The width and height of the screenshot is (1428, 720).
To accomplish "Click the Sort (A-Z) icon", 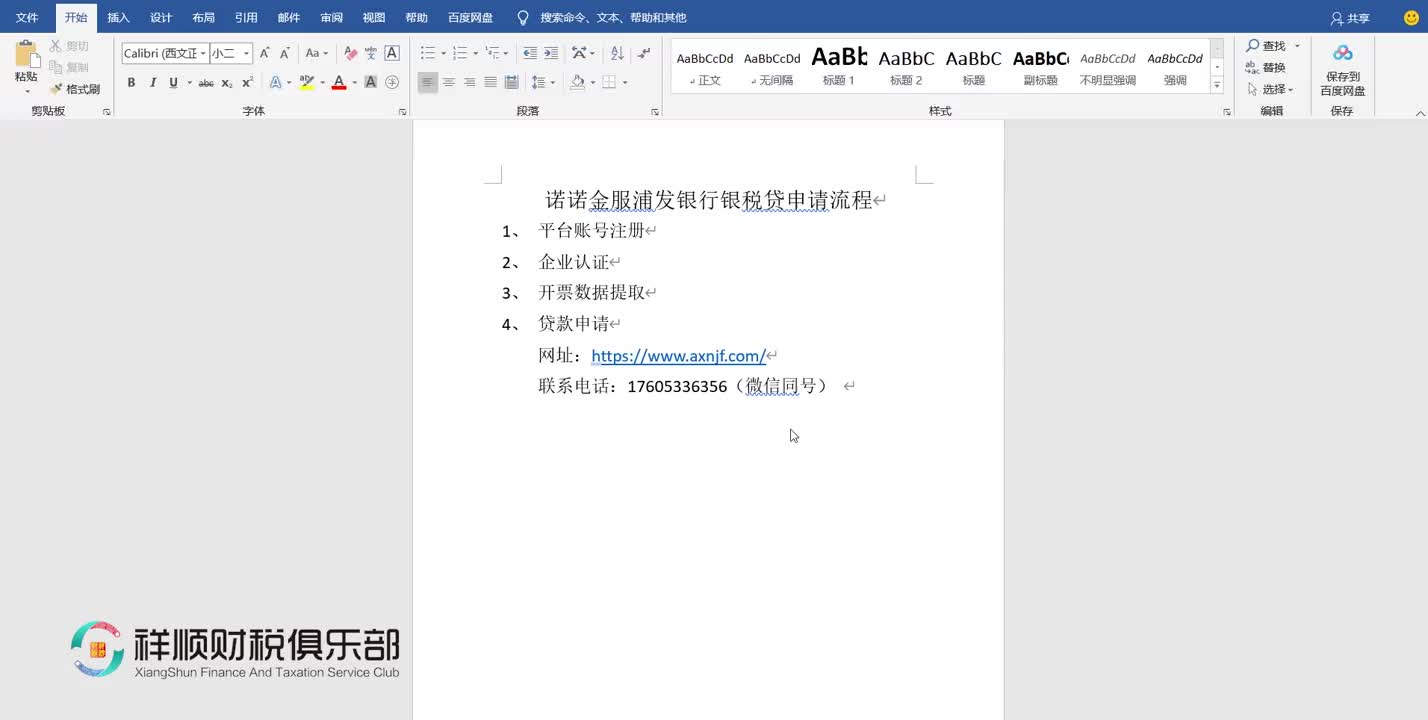I will (617, 53).
